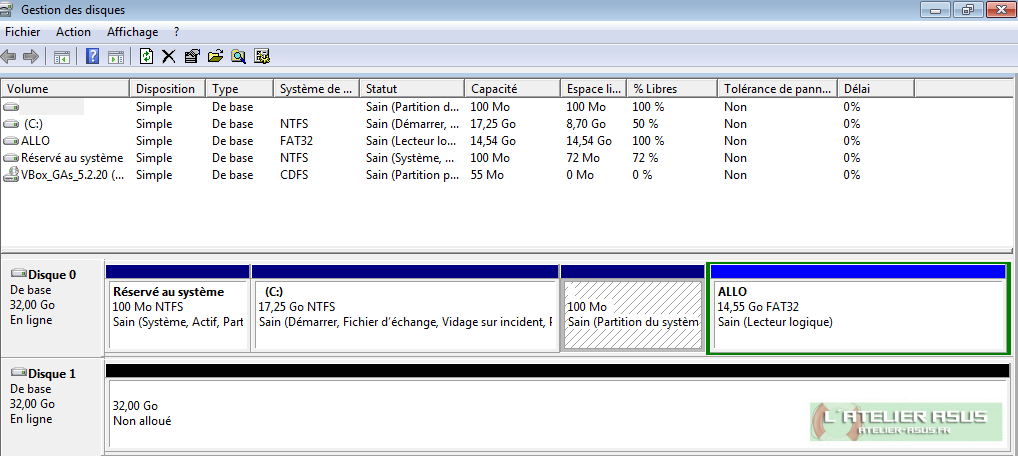
Task: Open the Fichier menu
Action: (x=22, y=32)
